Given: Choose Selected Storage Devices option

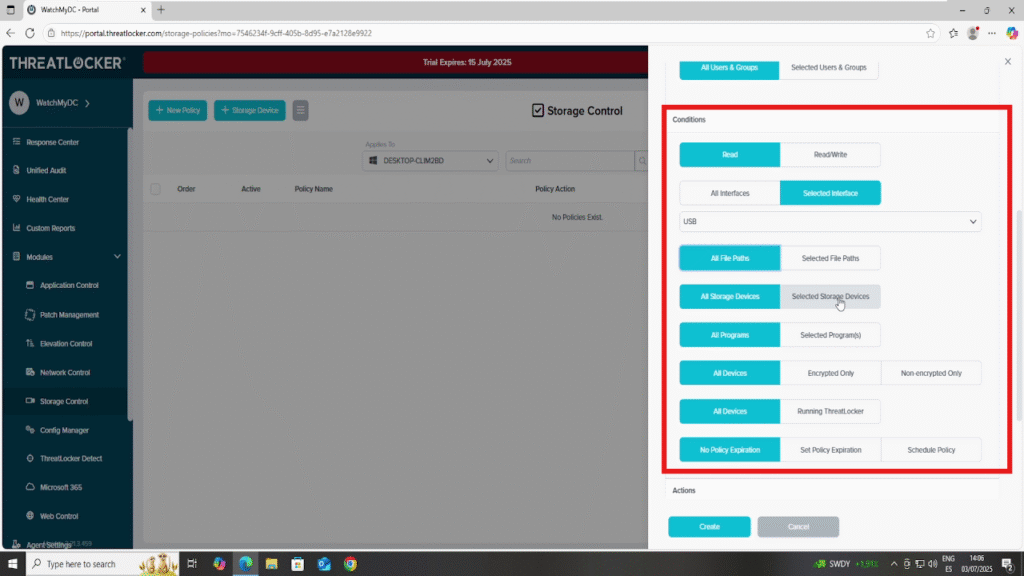Looking at the screenshot, I should point(830,296).
